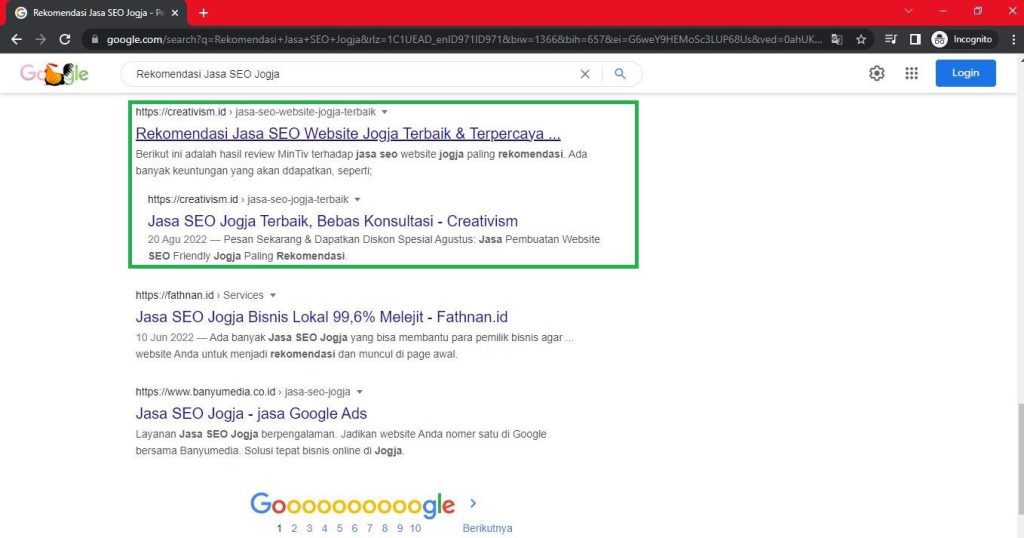The image size is (1024, 538).
Task: Open Rekomendasi Jasa SEO Website Jogja Terbaik result
Action: click(x=348, y=133)
